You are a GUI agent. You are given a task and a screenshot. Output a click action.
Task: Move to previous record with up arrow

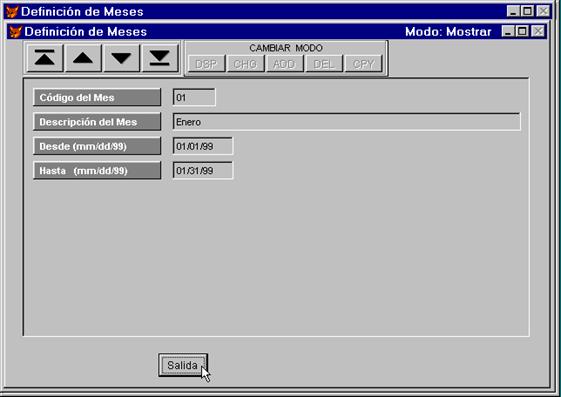pos(83,58)
